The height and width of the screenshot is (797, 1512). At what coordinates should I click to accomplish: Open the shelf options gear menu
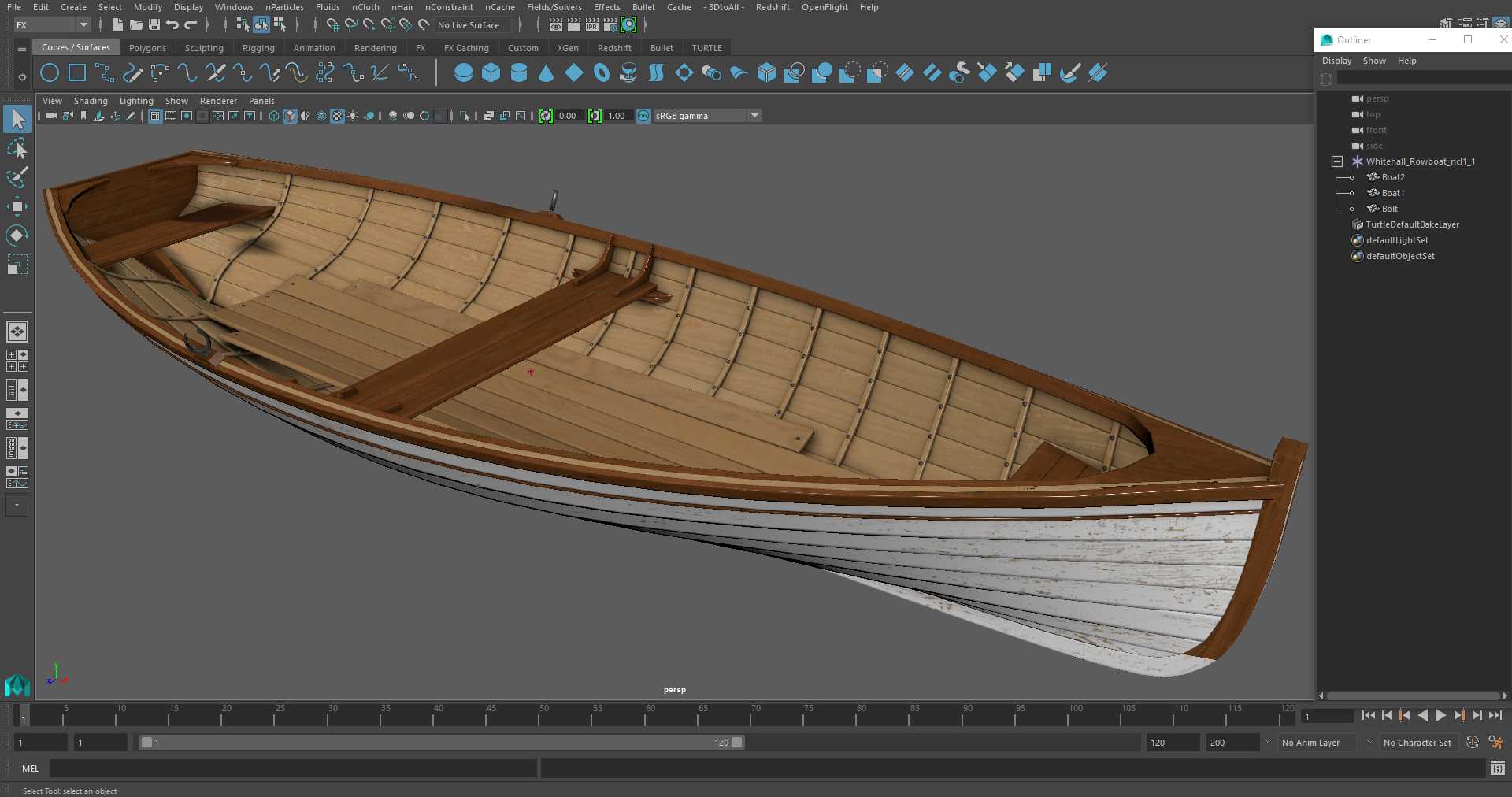coord(22,77)
